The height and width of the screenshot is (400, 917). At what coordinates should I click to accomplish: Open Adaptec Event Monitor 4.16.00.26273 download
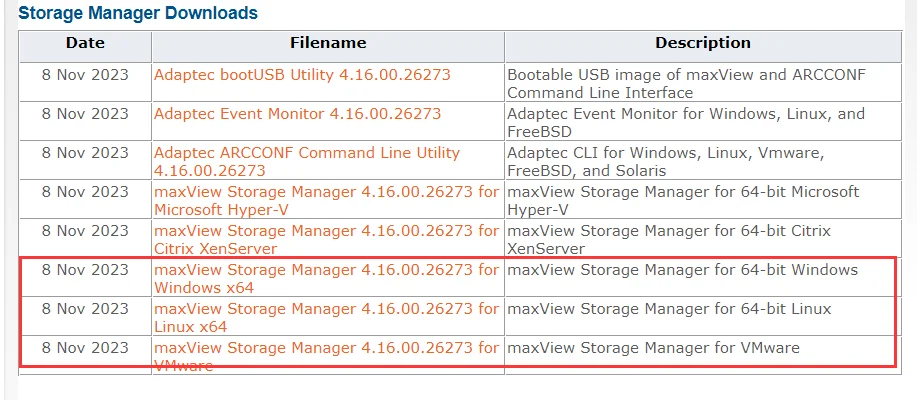[x=297, y=113]
